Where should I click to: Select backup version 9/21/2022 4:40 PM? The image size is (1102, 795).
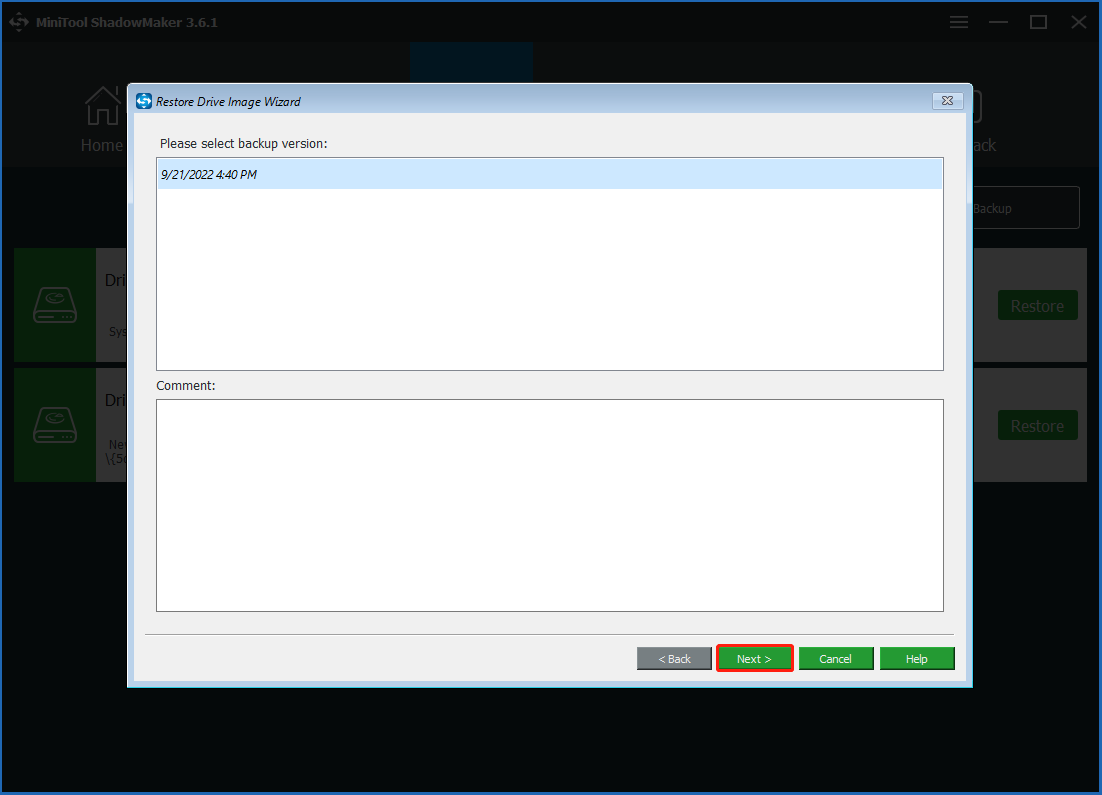[549, 175]
